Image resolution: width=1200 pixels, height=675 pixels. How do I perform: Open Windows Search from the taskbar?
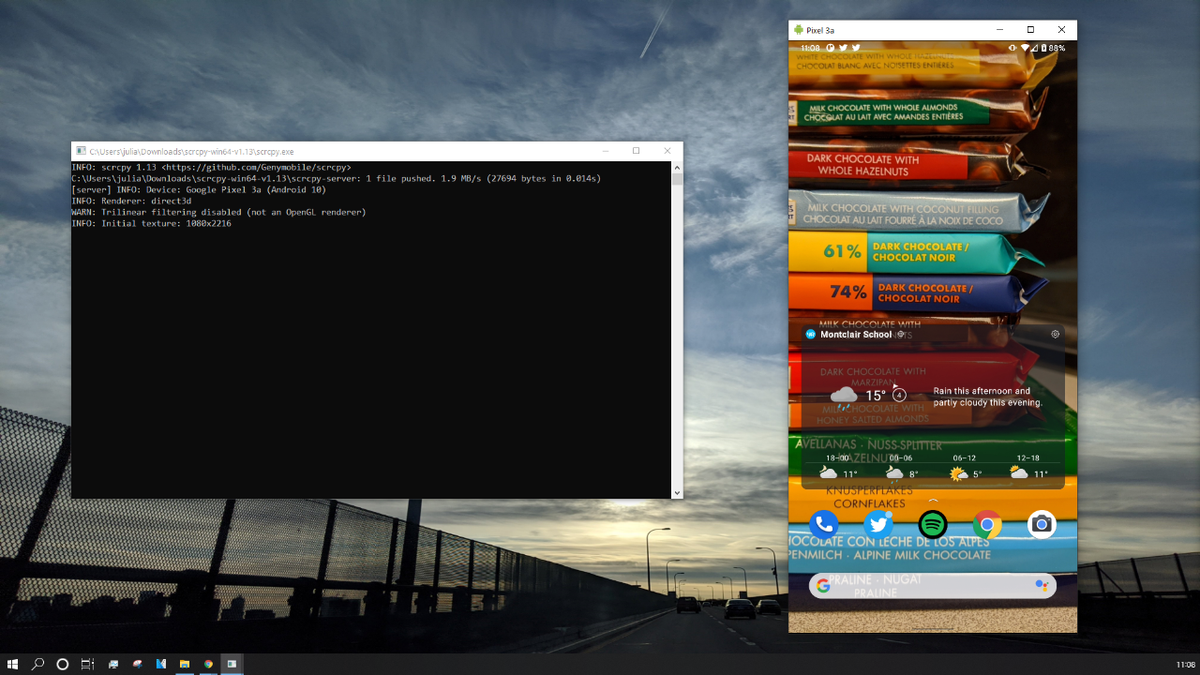pos(38,663)
